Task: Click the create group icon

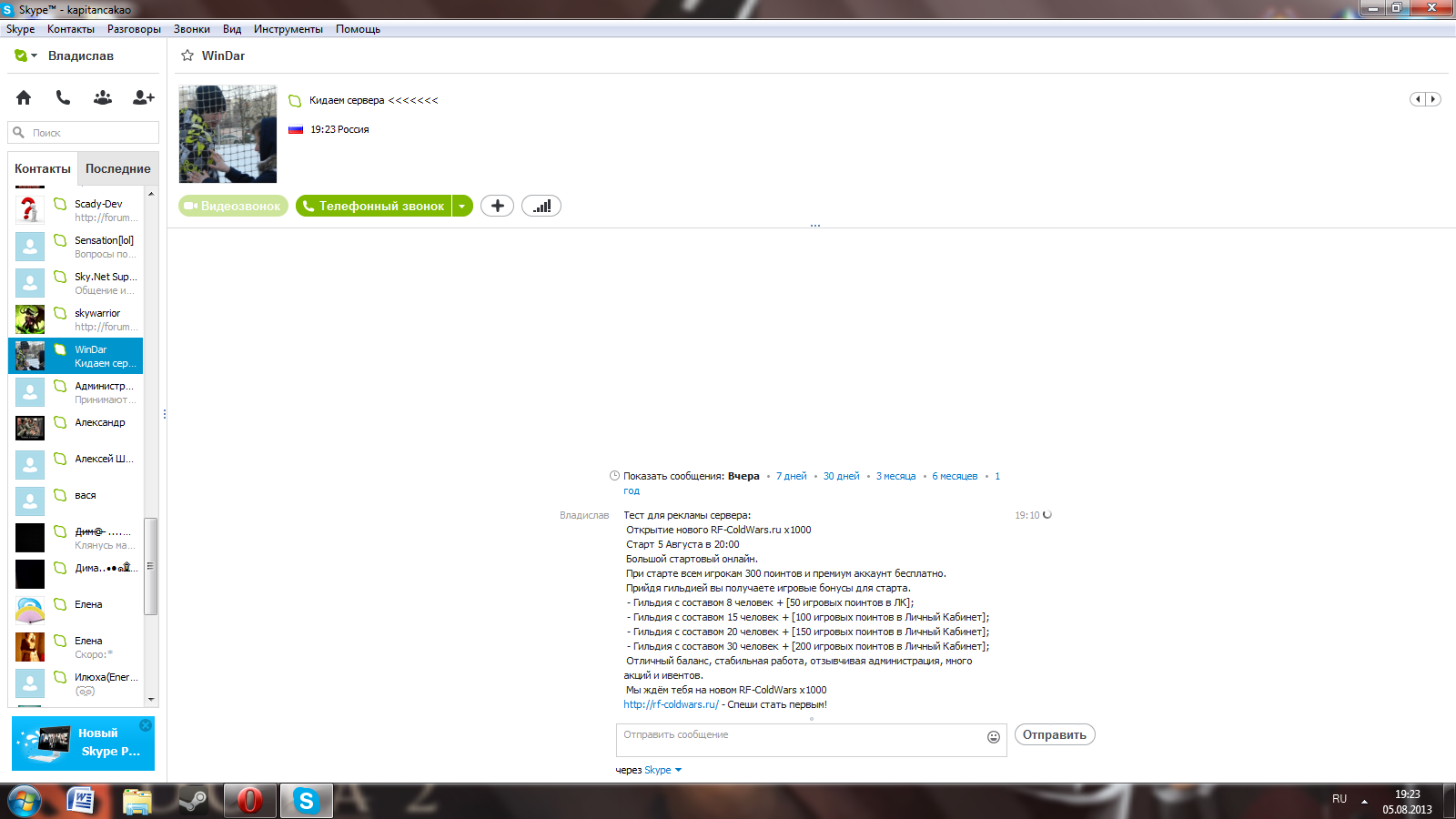Action: coord(103,97)
